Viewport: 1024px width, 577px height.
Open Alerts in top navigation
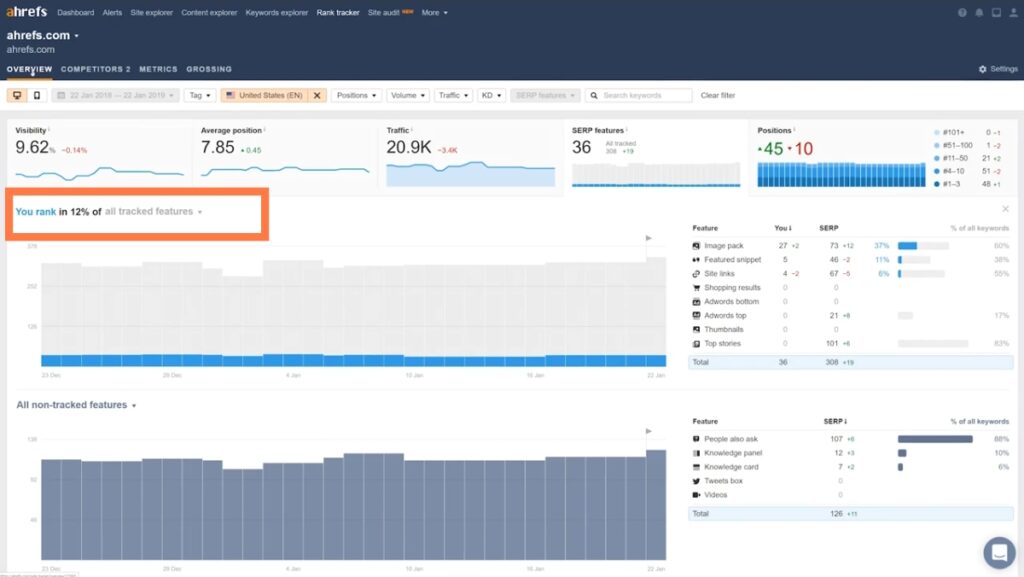click(x=112, y=12)
